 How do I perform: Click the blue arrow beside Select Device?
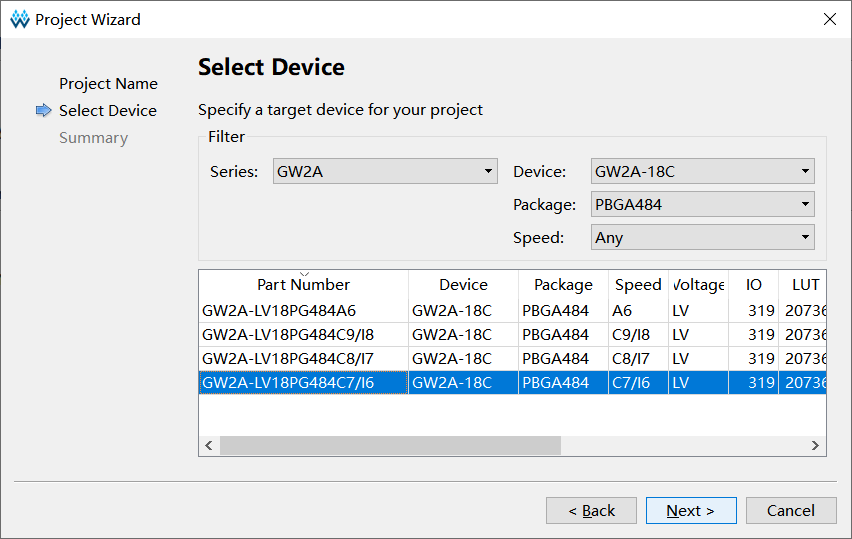(x=43, y=111)
